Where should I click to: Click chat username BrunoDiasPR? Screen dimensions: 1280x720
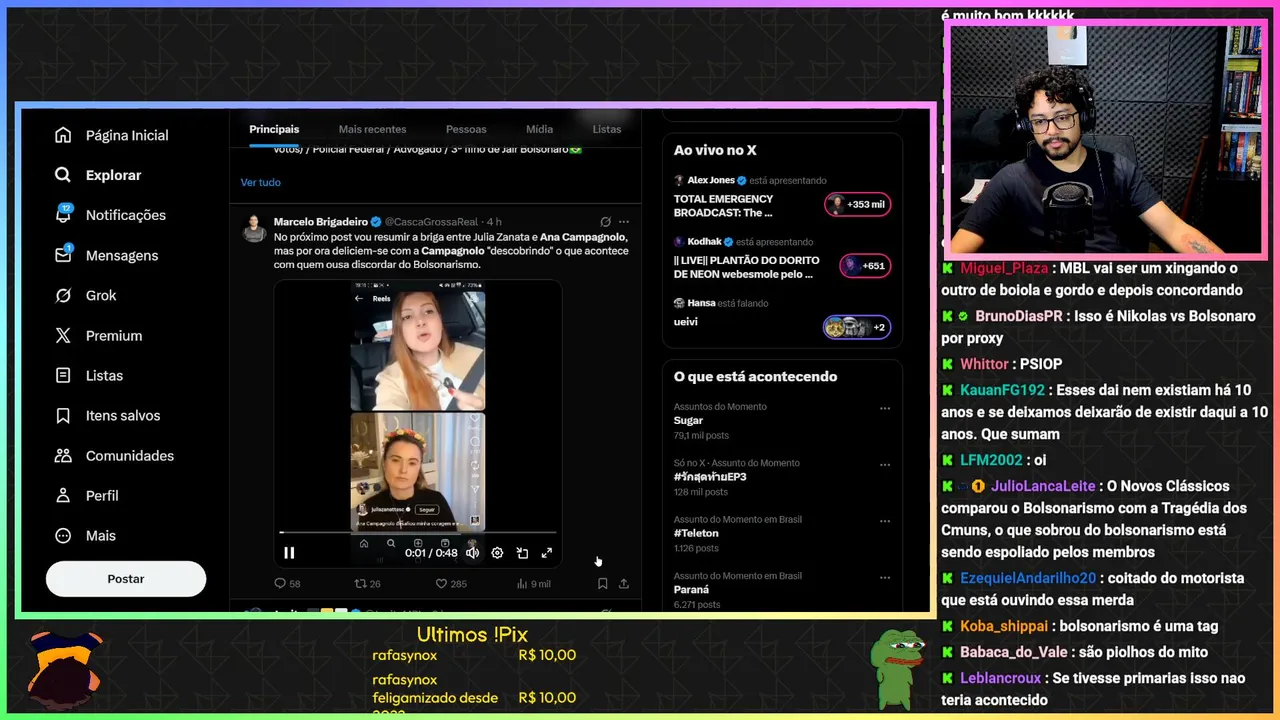1019,316
